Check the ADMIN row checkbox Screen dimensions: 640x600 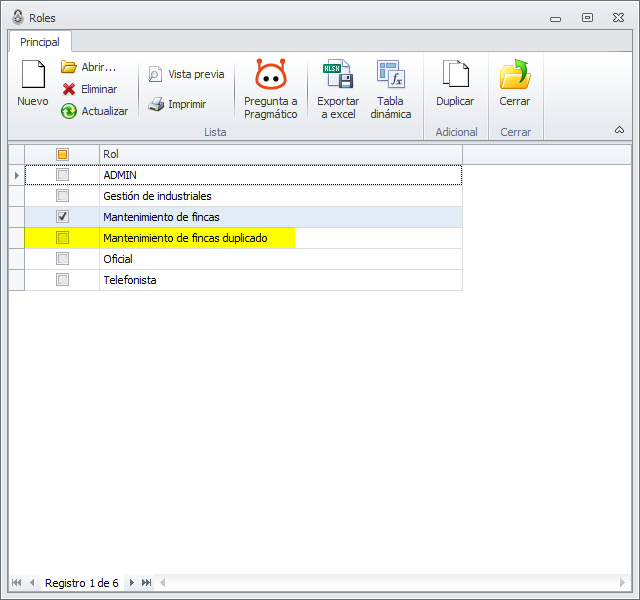click(x=62, y=175)
